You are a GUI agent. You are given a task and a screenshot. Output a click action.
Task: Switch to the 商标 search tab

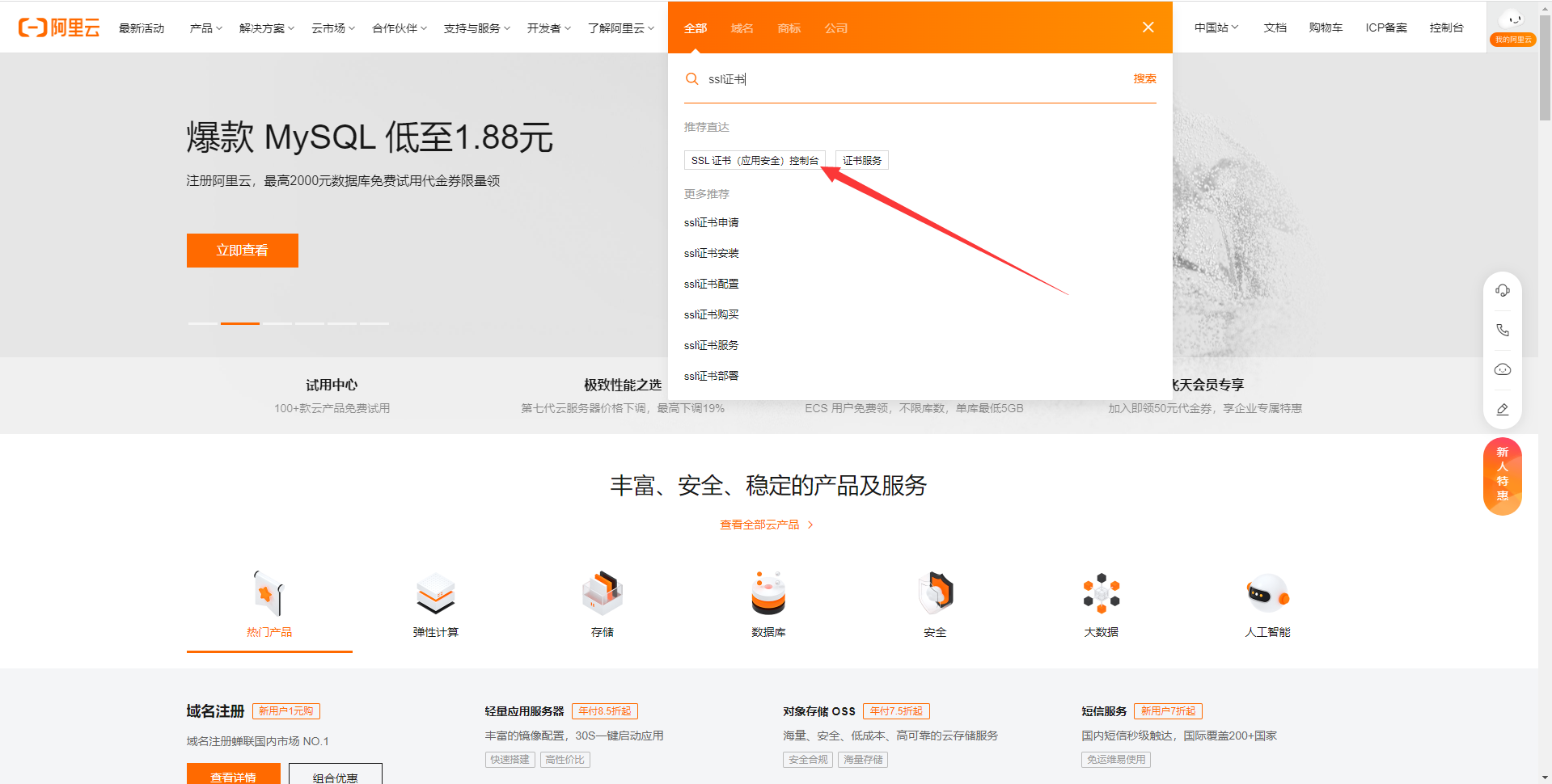tap(789, 28)
